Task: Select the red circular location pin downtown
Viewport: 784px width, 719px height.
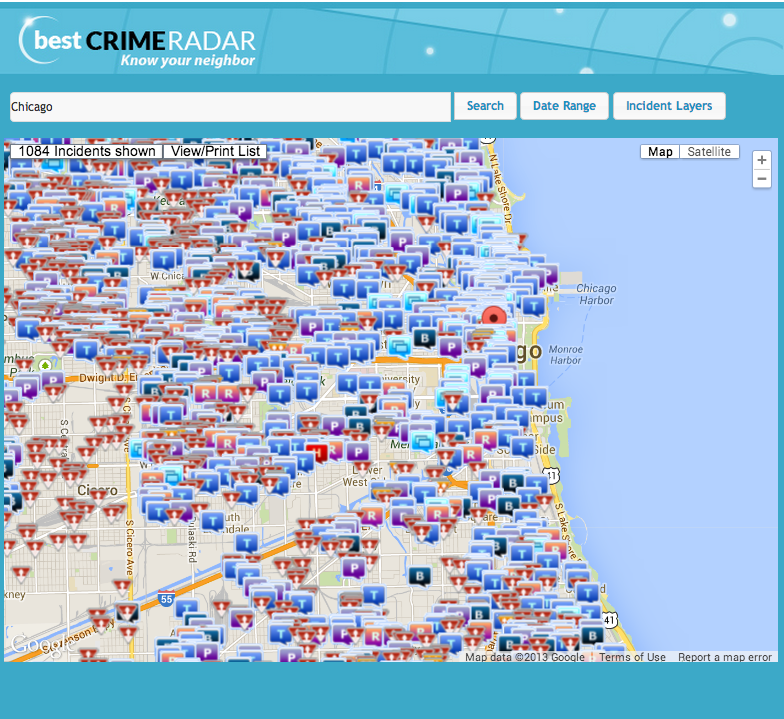Action: 494,318
